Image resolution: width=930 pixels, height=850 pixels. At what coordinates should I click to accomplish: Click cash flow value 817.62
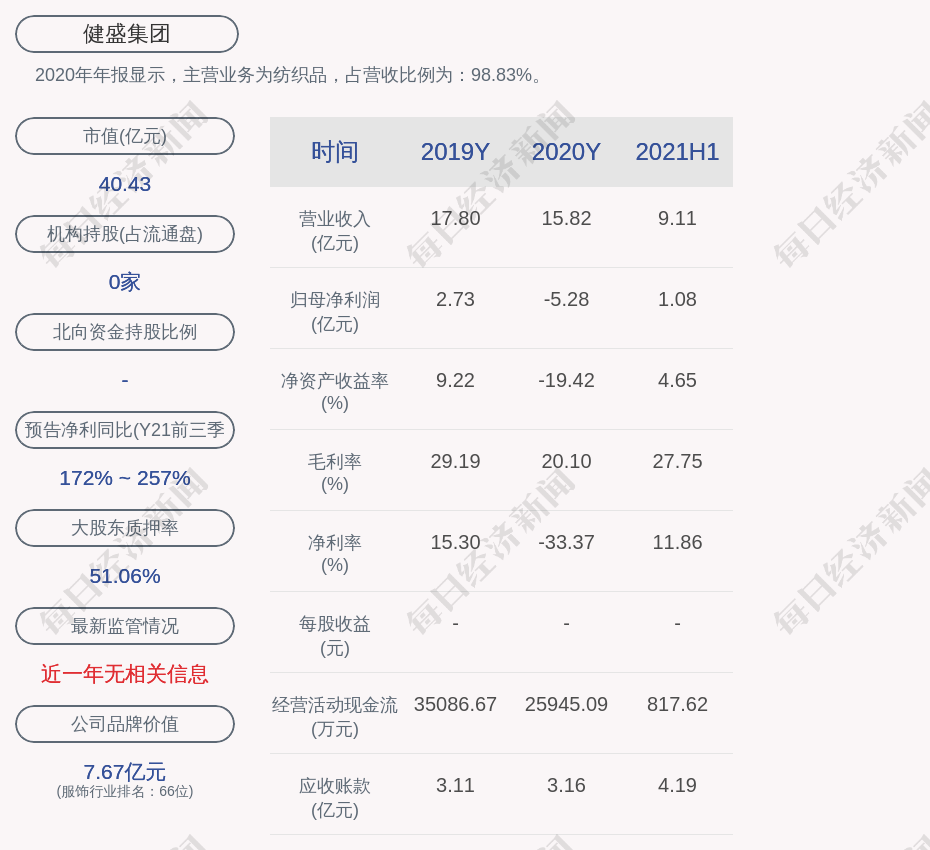pyautogui.click(x=677, y=704)
